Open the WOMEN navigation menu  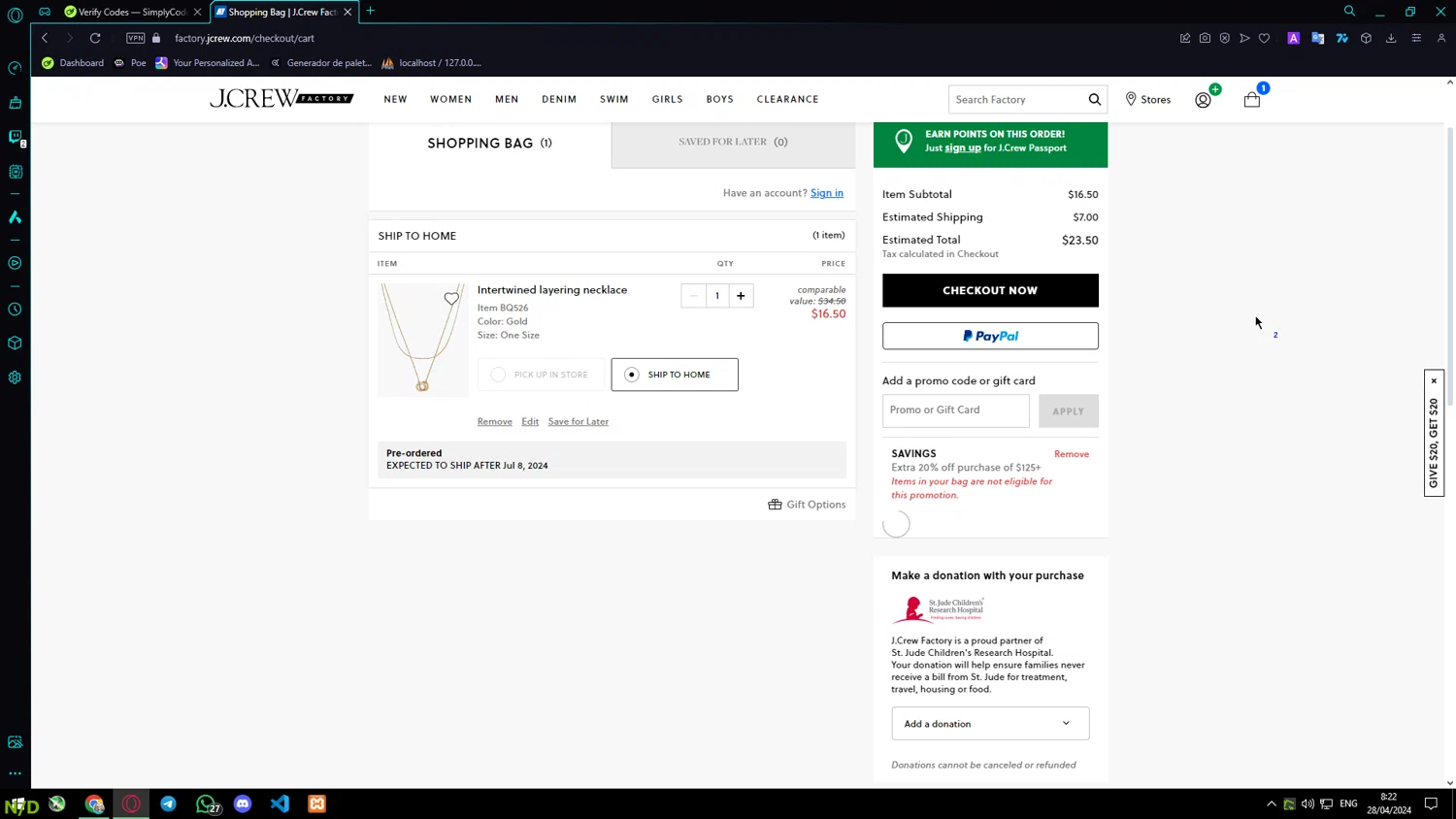point(451,99)
